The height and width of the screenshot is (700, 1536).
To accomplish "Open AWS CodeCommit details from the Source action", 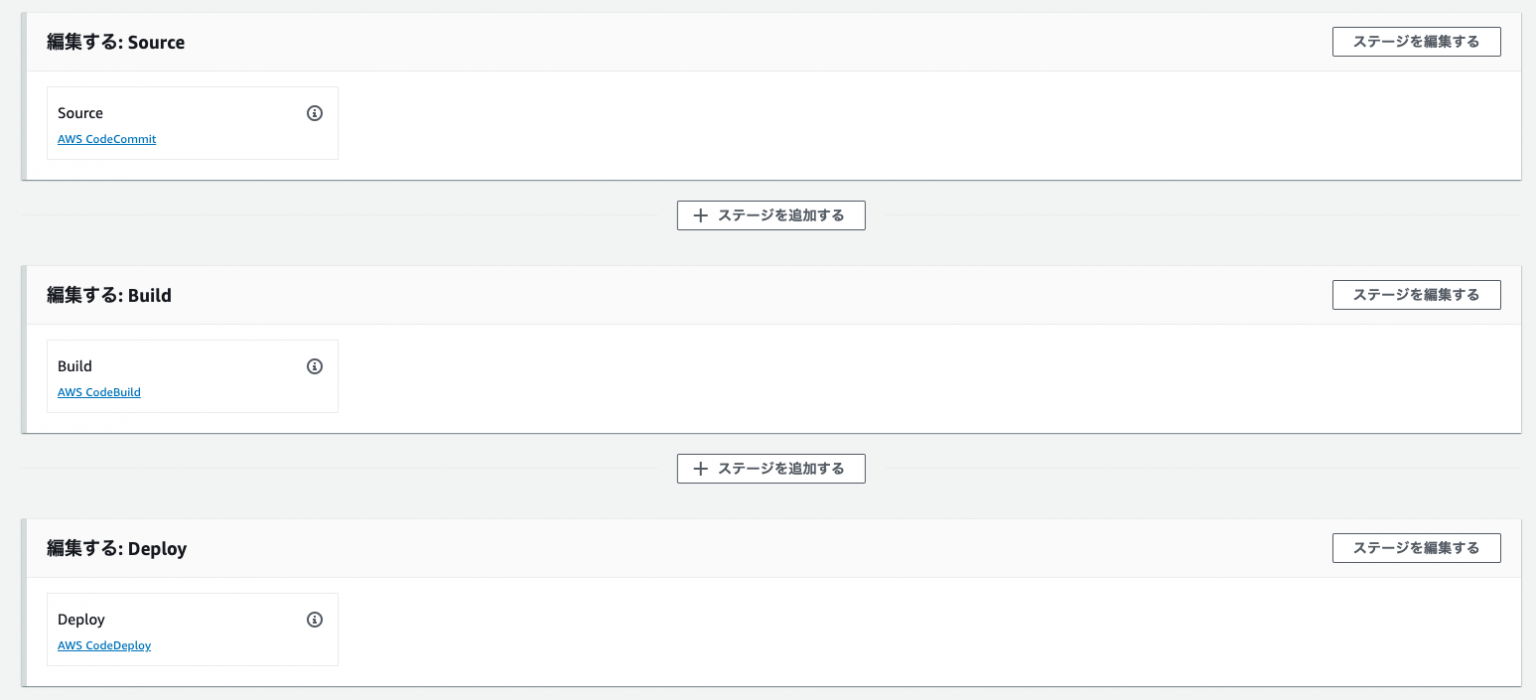I will (106, 139).
